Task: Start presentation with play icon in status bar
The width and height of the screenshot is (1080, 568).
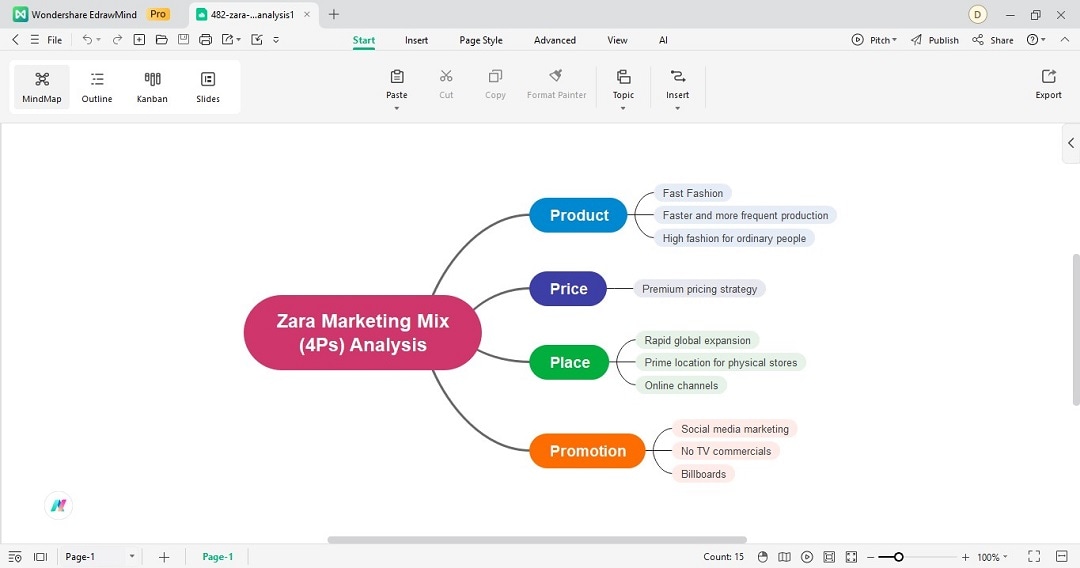Action: [807, 557]
